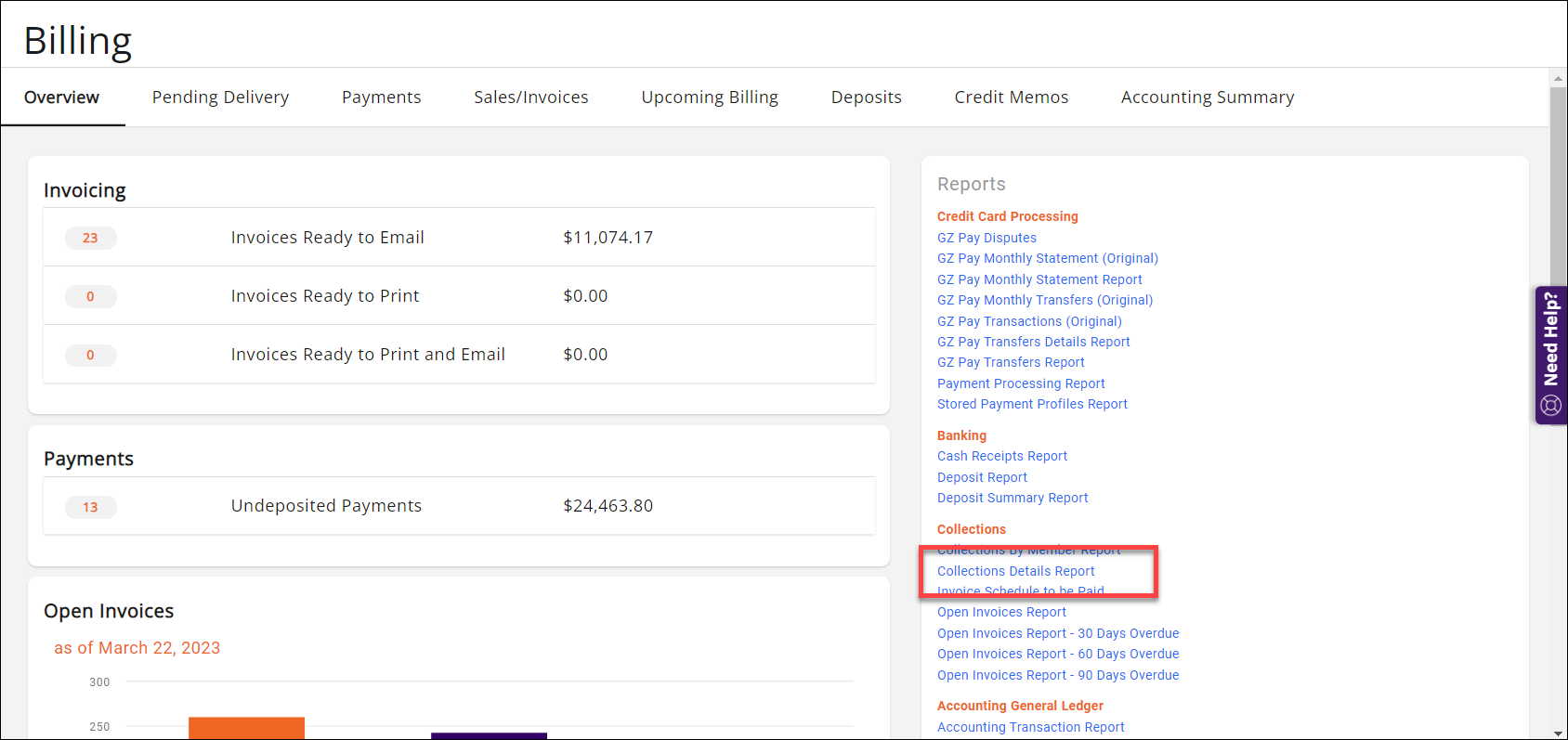This screenshot has height=740, width=1568.
Task: Click Invoices Ready to Print row
Action: pos(459,296)
